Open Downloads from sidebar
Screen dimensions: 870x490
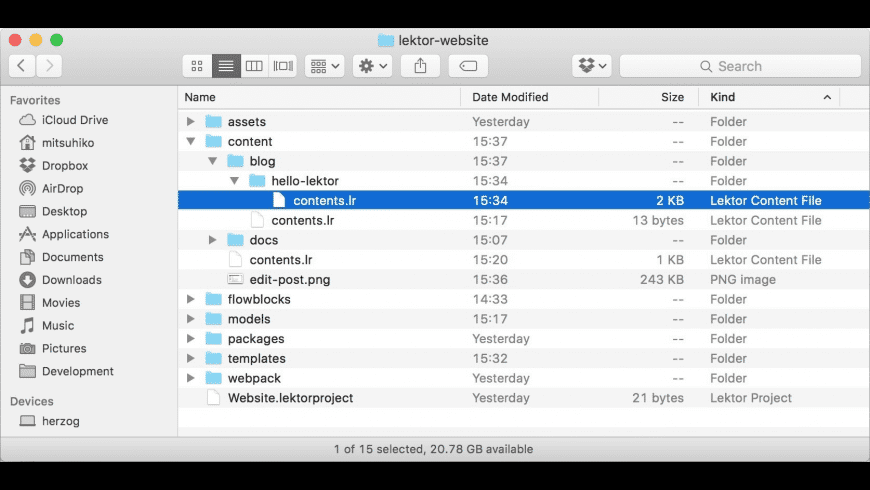click(x=71, y=280)
